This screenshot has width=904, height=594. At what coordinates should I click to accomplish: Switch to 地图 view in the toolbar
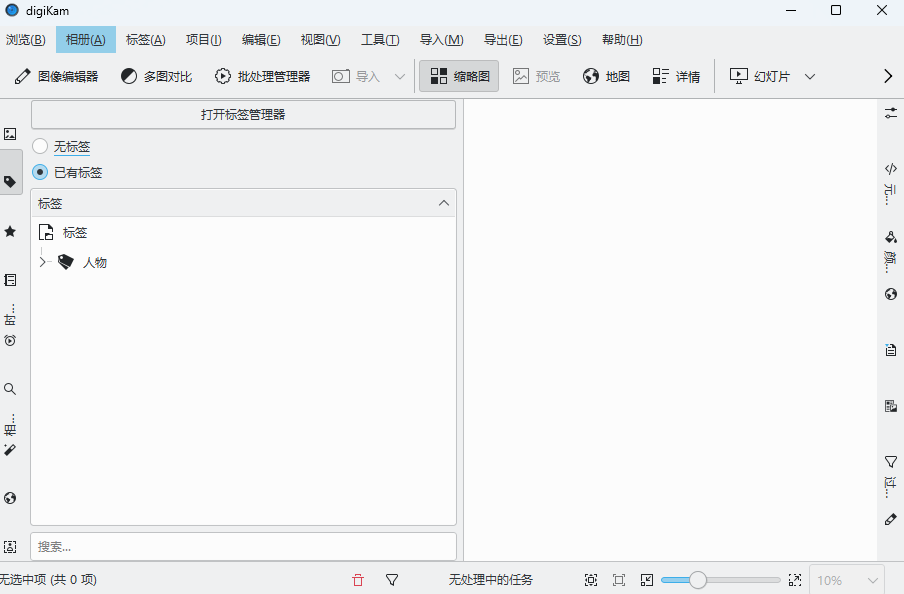(606, 75)
